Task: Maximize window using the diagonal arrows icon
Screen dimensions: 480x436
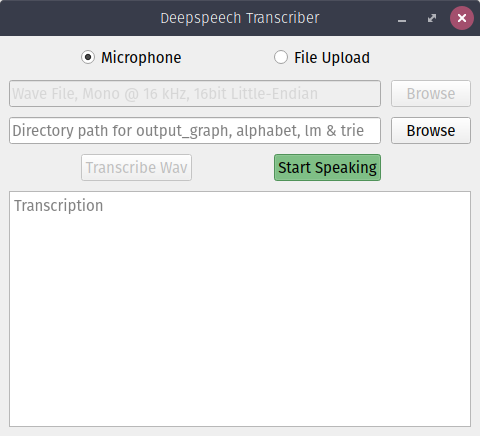Action: click(432, 18)
